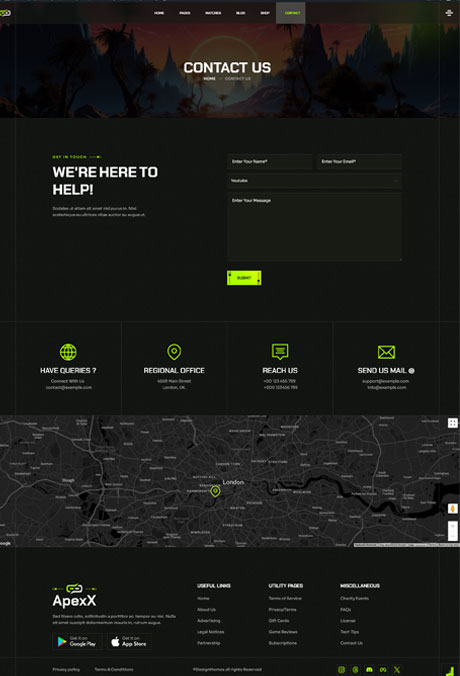The height and width of the screenshot is (676, 460).
Task: Click the location pin above Regional Office
Action: pyautogui.click(x=174, y=352)
